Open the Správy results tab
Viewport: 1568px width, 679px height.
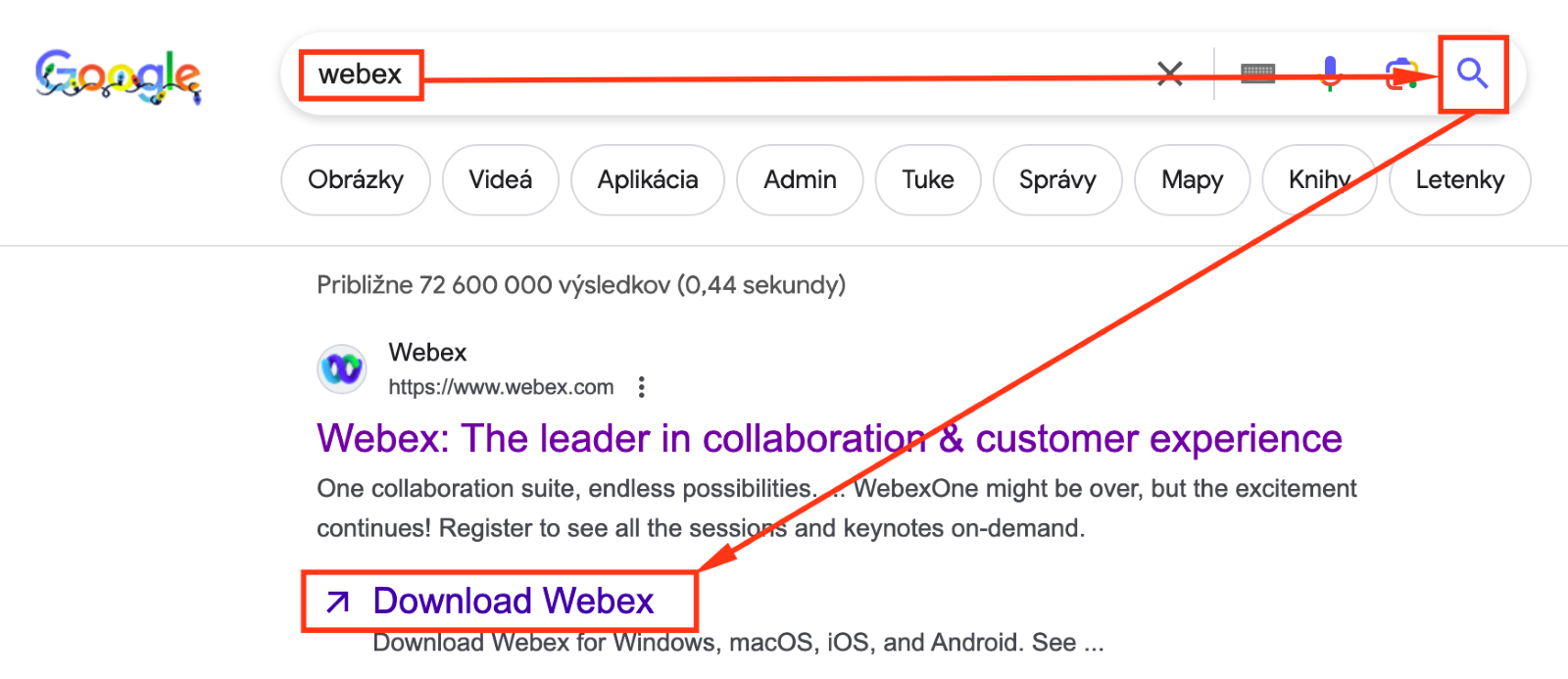[1056, 180]
